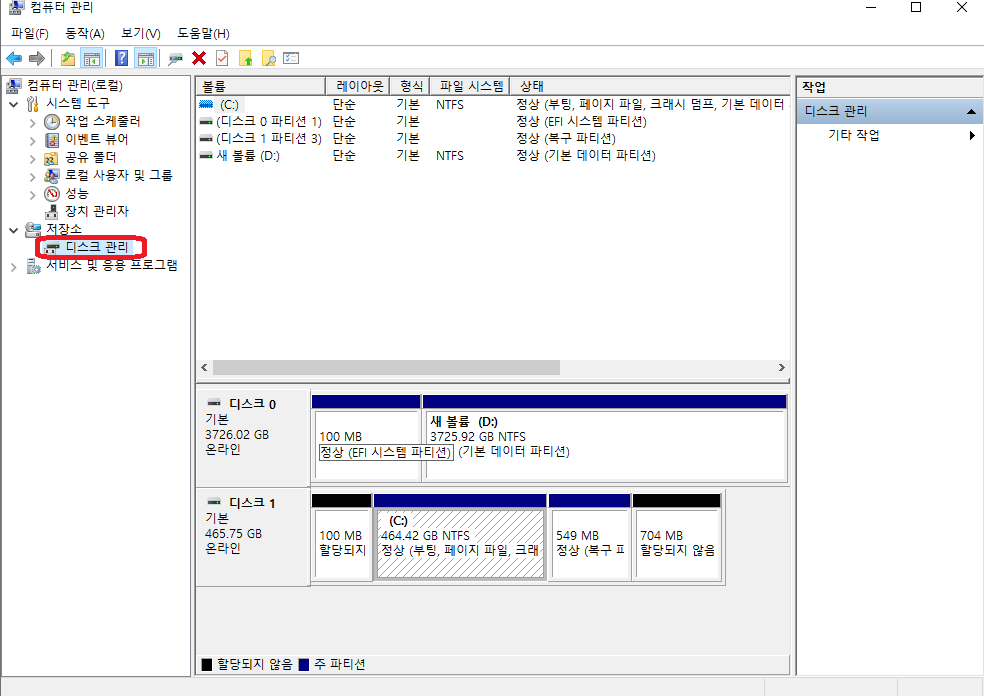Expand the 작업 스케줄러 node
The image size is (984, 696).
click(x=33, y=122)
